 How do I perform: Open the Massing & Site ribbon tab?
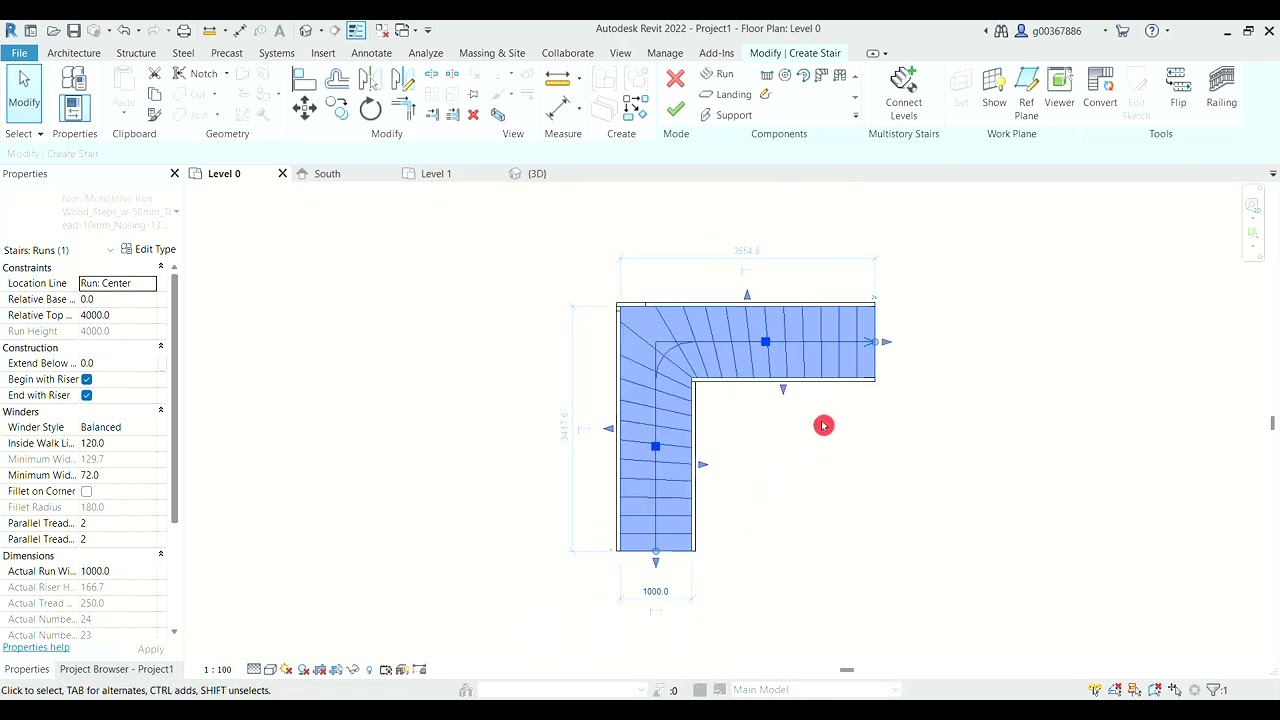[x=492, y=53]
